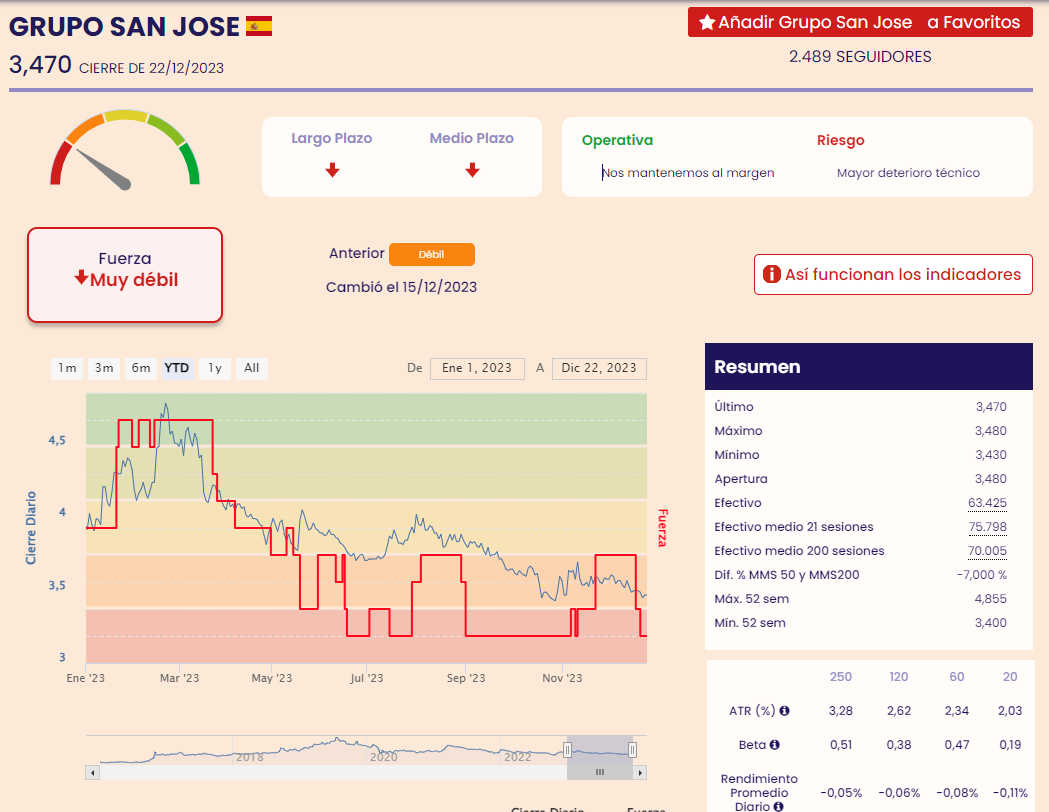
Task: Click the star icon in the favorites button
Action: pyautogui.click(x=707, y=23)
